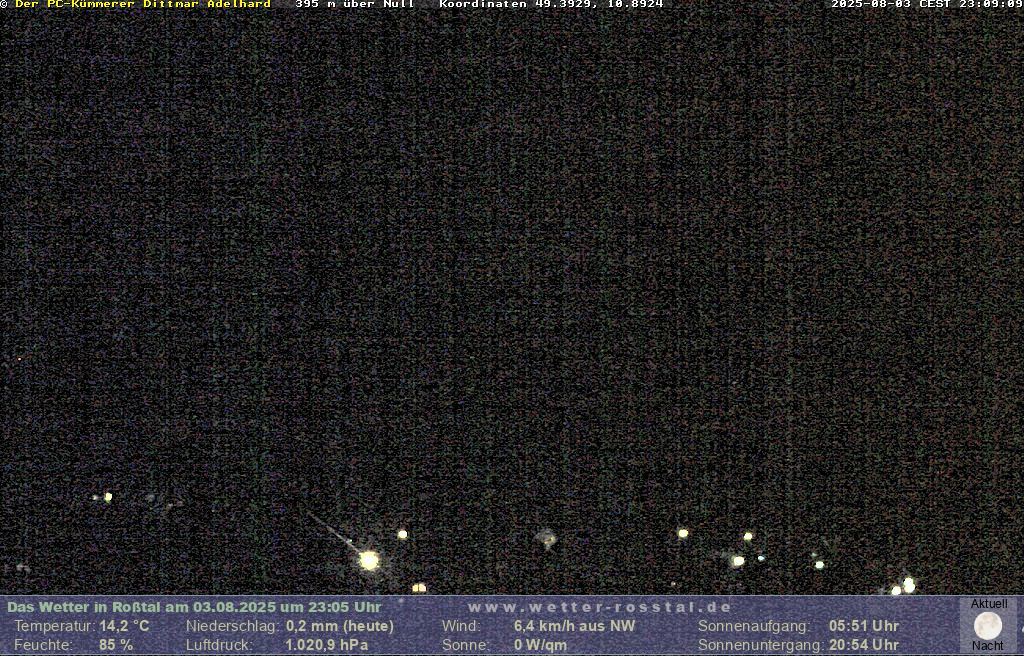Click the wind value 6,4 km/h aus NW
1024x656 pixels.
coord(575,626)
